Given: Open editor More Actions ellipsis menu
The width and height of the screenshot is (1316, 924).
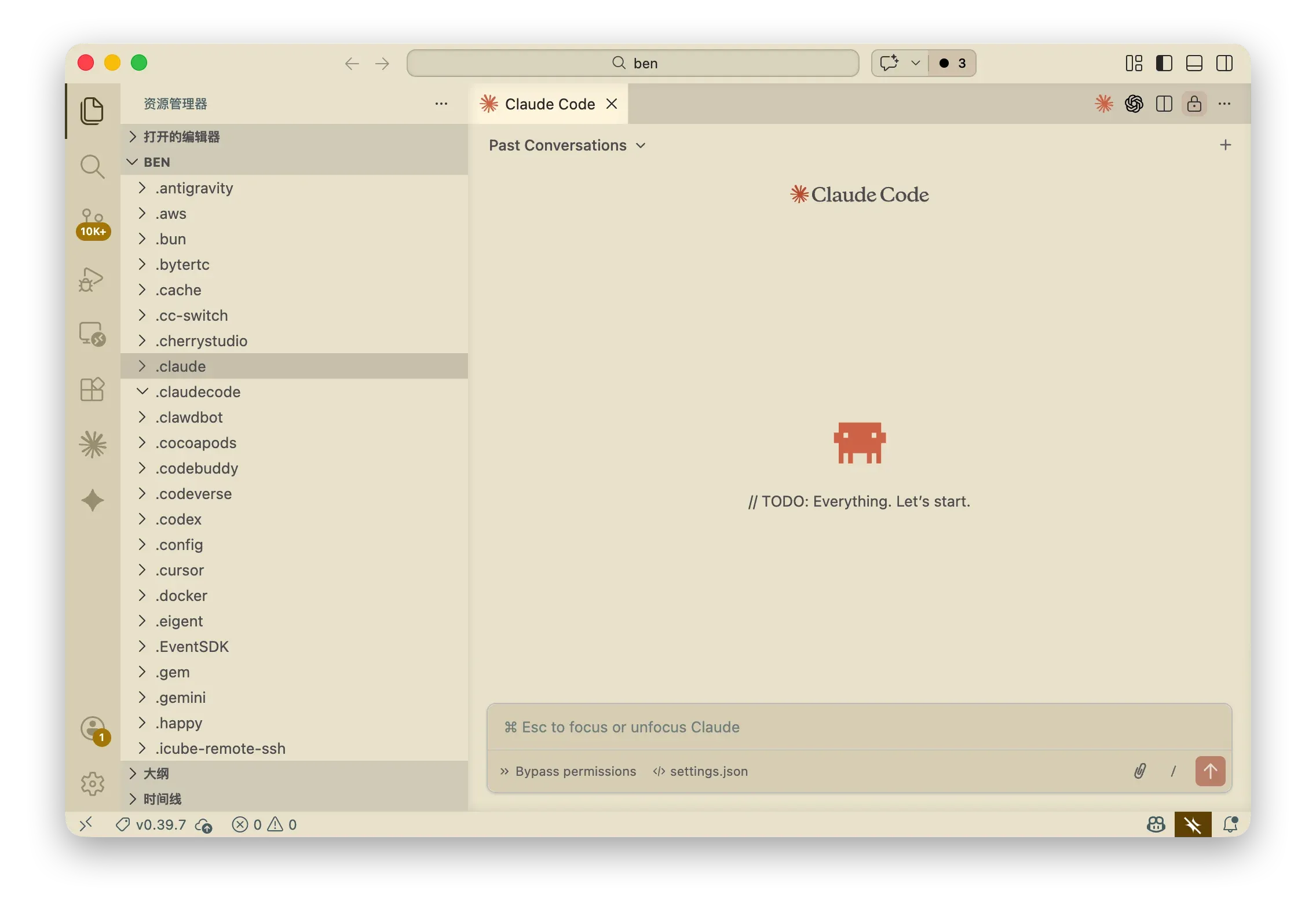Looking at the screenshot, I should (x=1224, y=104).
